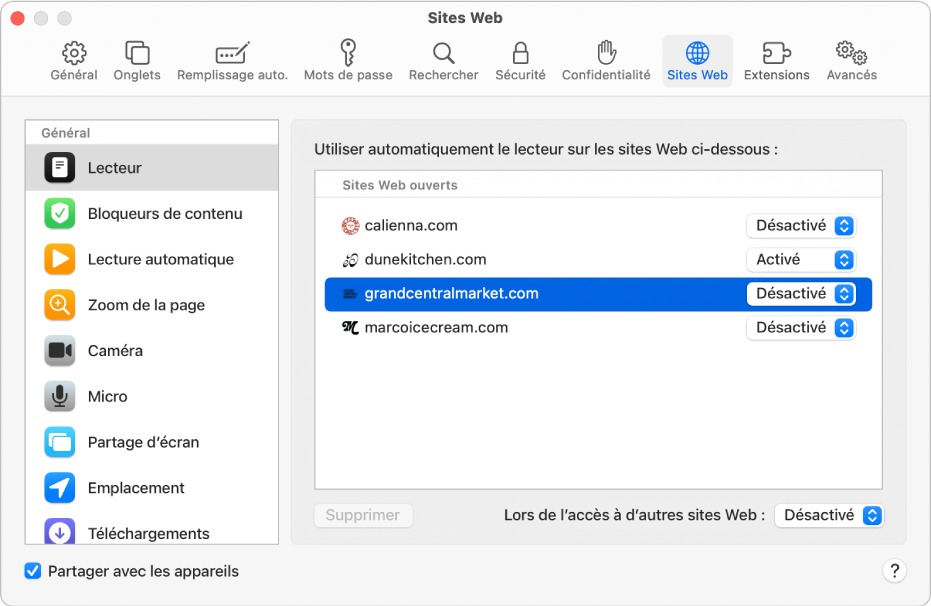Click the calienna.com favicon
Viewport: 931px width, 606px height.
350,226
